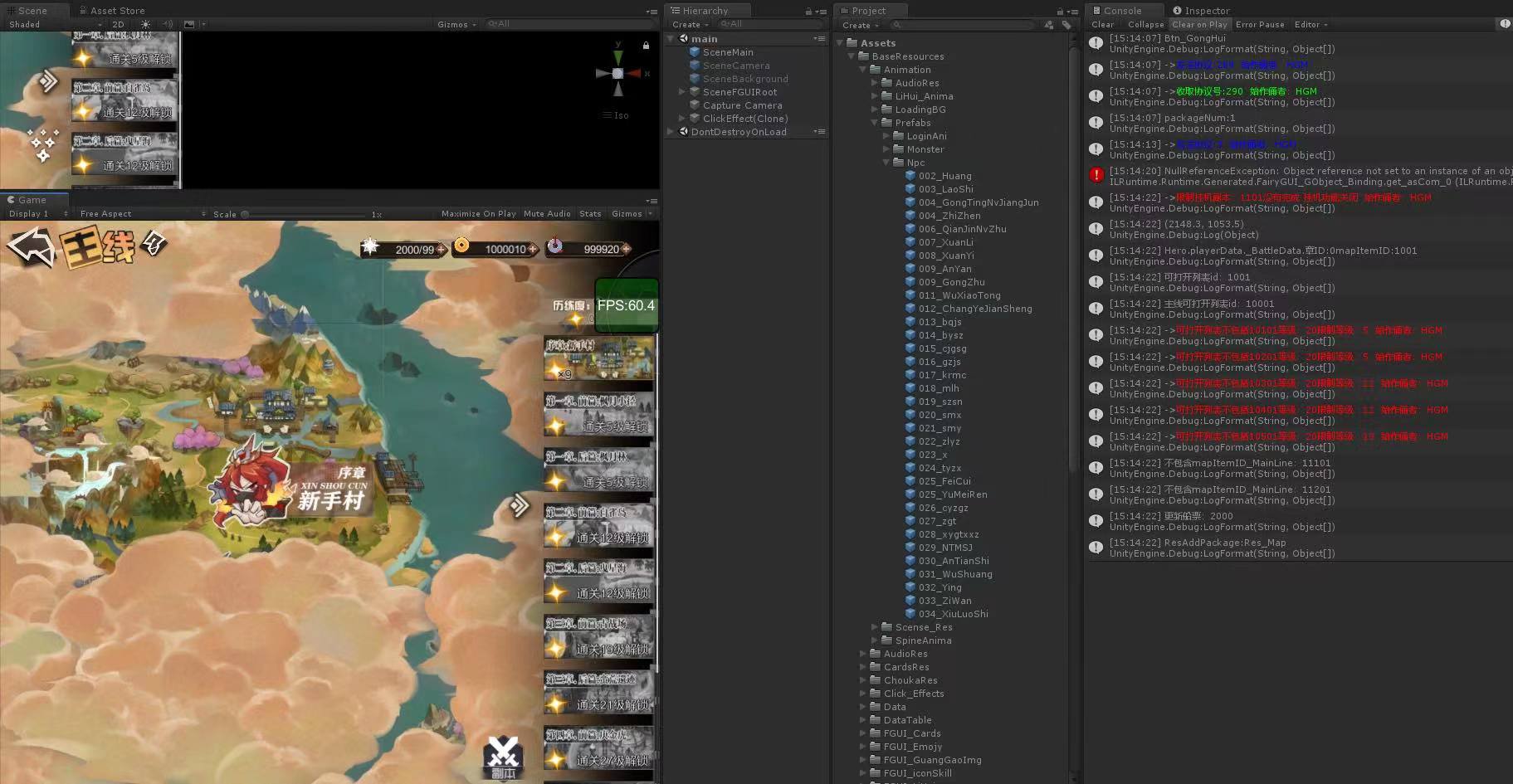
Task: Click plus button next to 2000/99 stamina
Action: pos(441,249)
